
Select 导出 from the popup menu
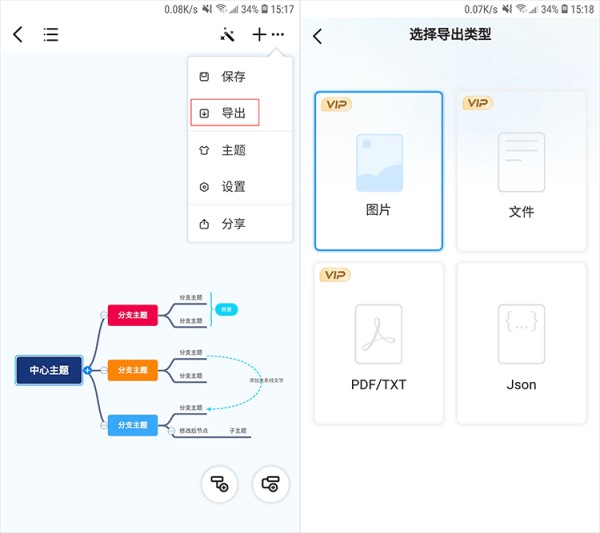240,113
